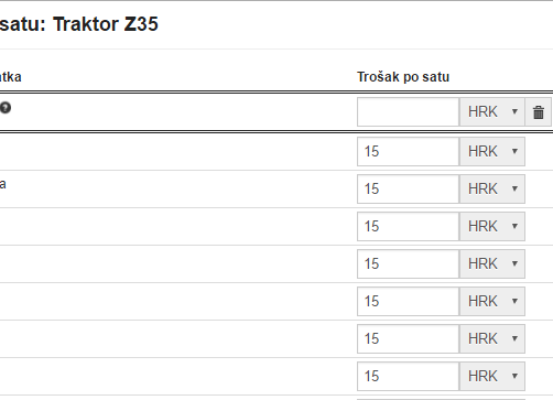553x400 pixels.
Task: Click the Trošak po satu column header
Action: coord(403,77)
